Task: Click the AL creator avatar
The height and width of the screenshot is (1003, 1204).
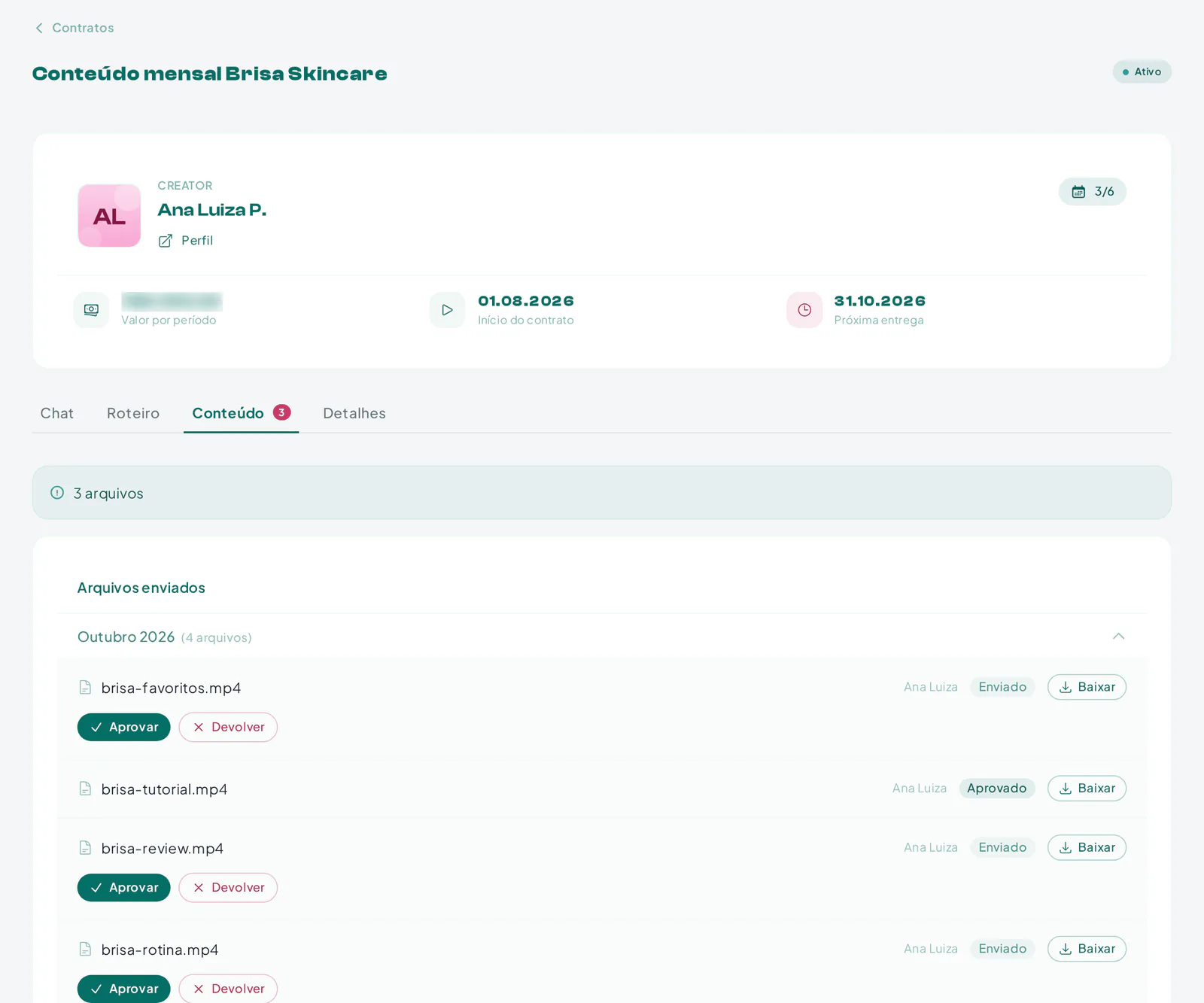Action: [109, 216]
